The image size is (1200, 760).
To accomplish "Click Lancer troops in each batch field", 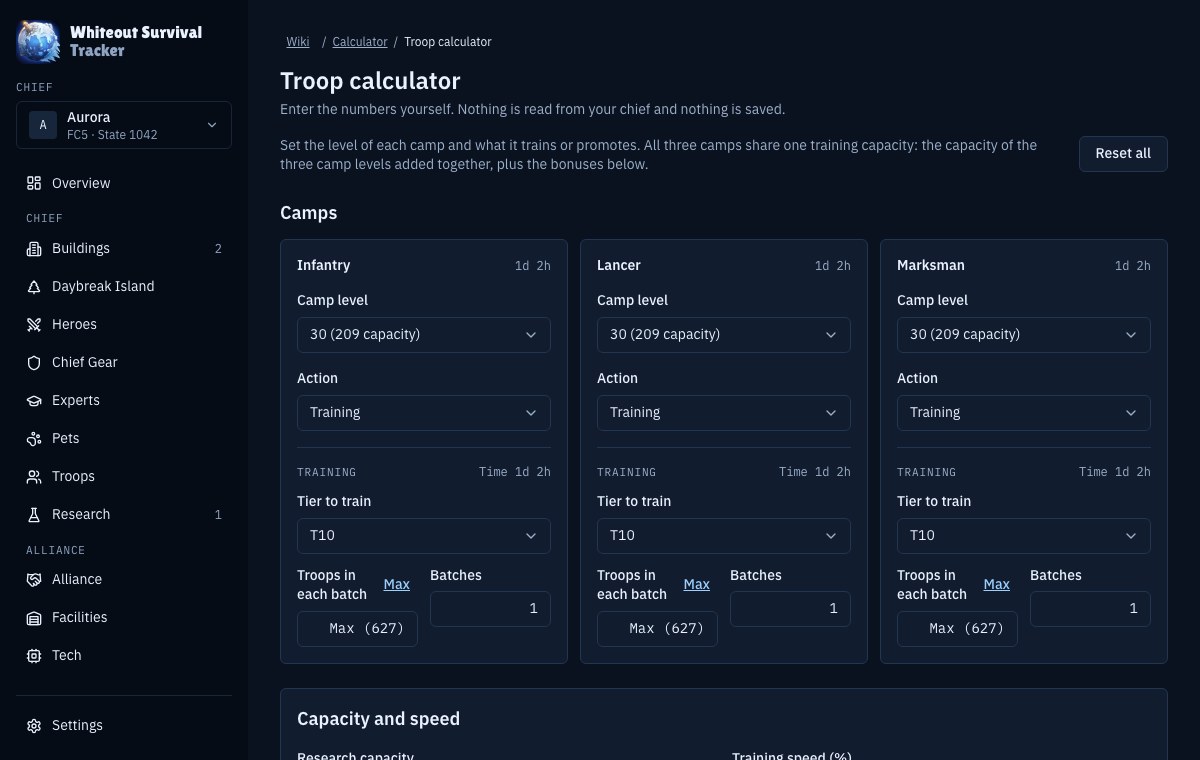I will tap(657, 629).
